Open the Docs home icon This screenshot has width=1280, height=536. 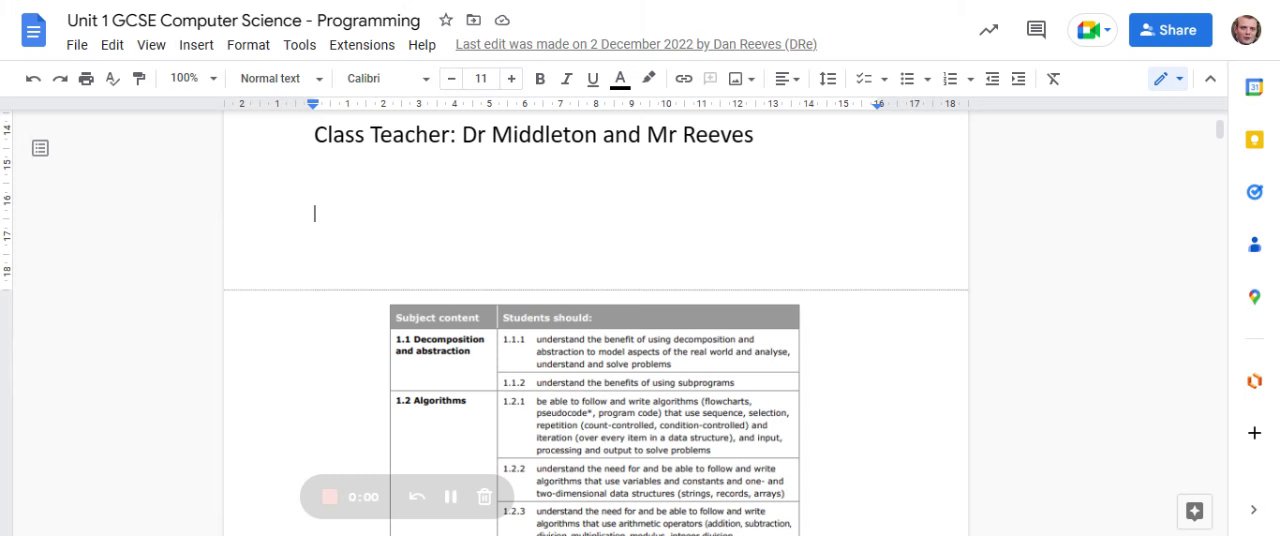point(34,30)
